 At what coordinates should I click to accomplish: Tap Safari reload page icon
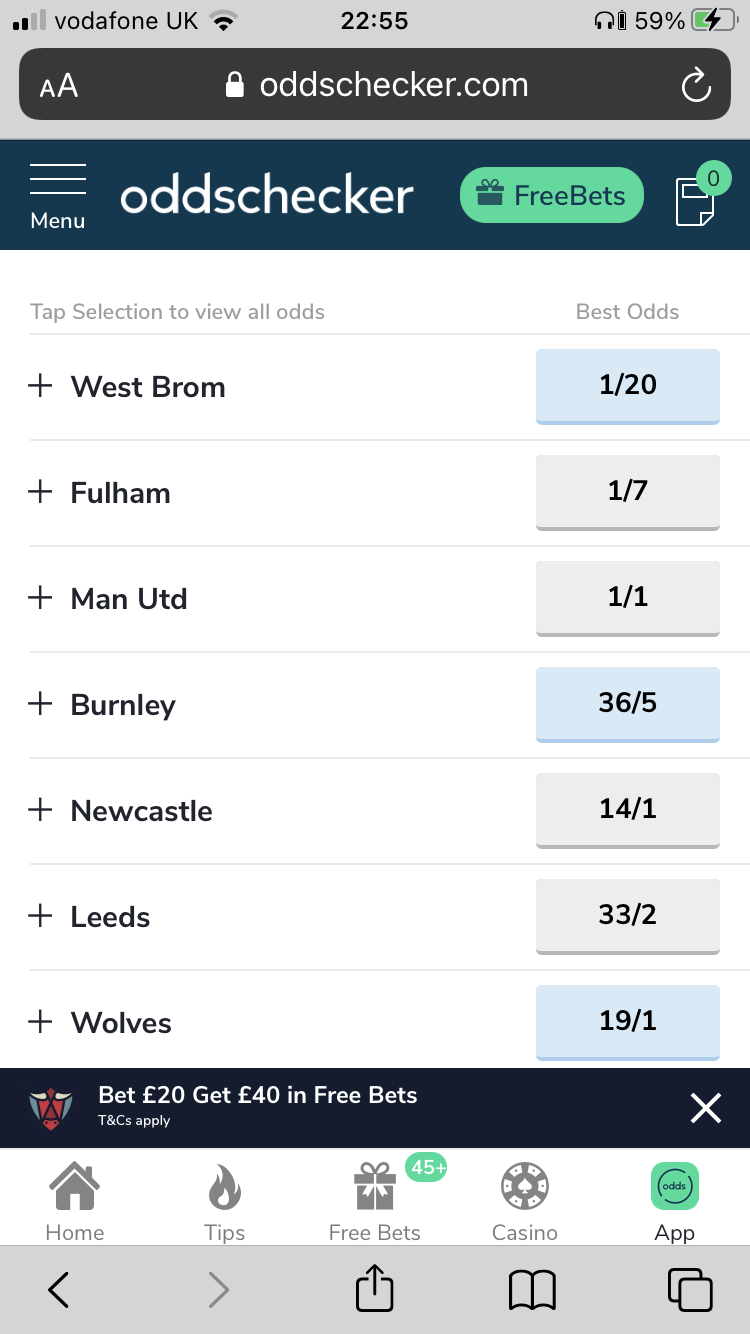pyautogui.click(x=695, y=85)
